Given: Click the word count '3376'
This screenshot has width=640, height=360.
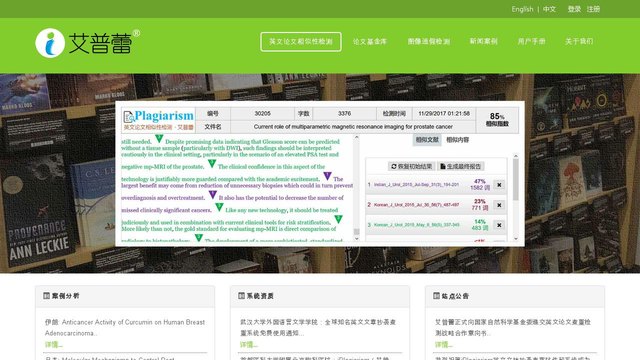Looking at the screenshot, I should [344, 113].
